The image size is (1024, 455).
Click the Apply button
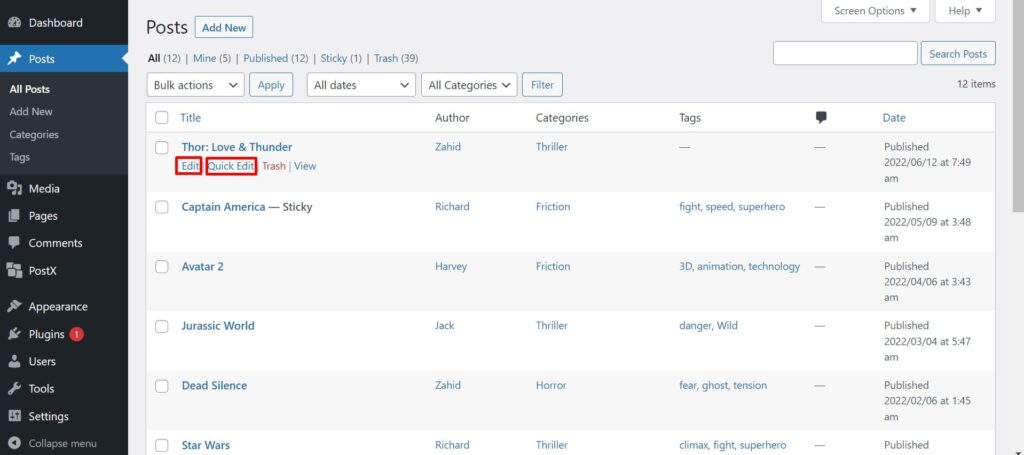tap(271, 85)
